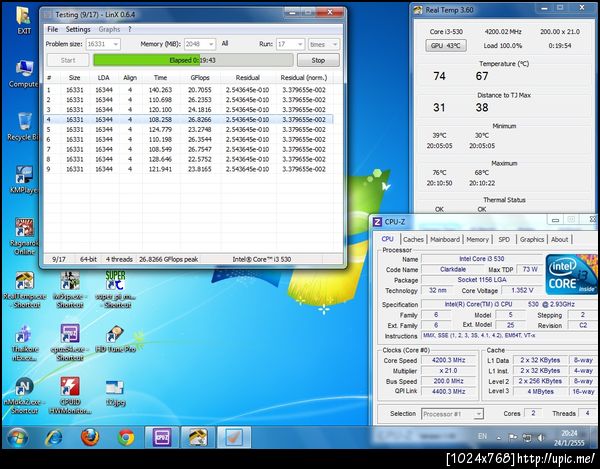Click the All memory button in LinX
Viewport: 600px width, 469px height.
point(225,44)
